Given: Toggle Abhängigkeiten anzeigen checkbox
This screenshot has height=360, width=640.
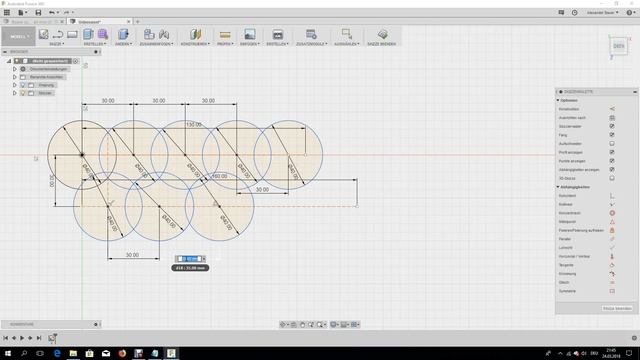Looking at the screenshot, I should [x=612, y=169].
